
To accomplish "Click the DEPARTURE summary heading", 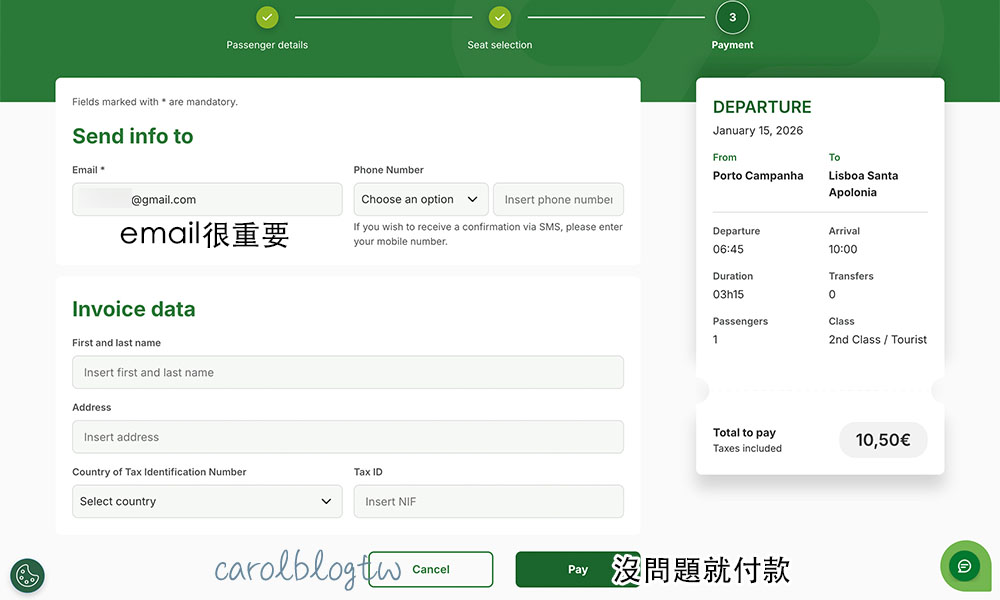I will (x=762, y=107).
